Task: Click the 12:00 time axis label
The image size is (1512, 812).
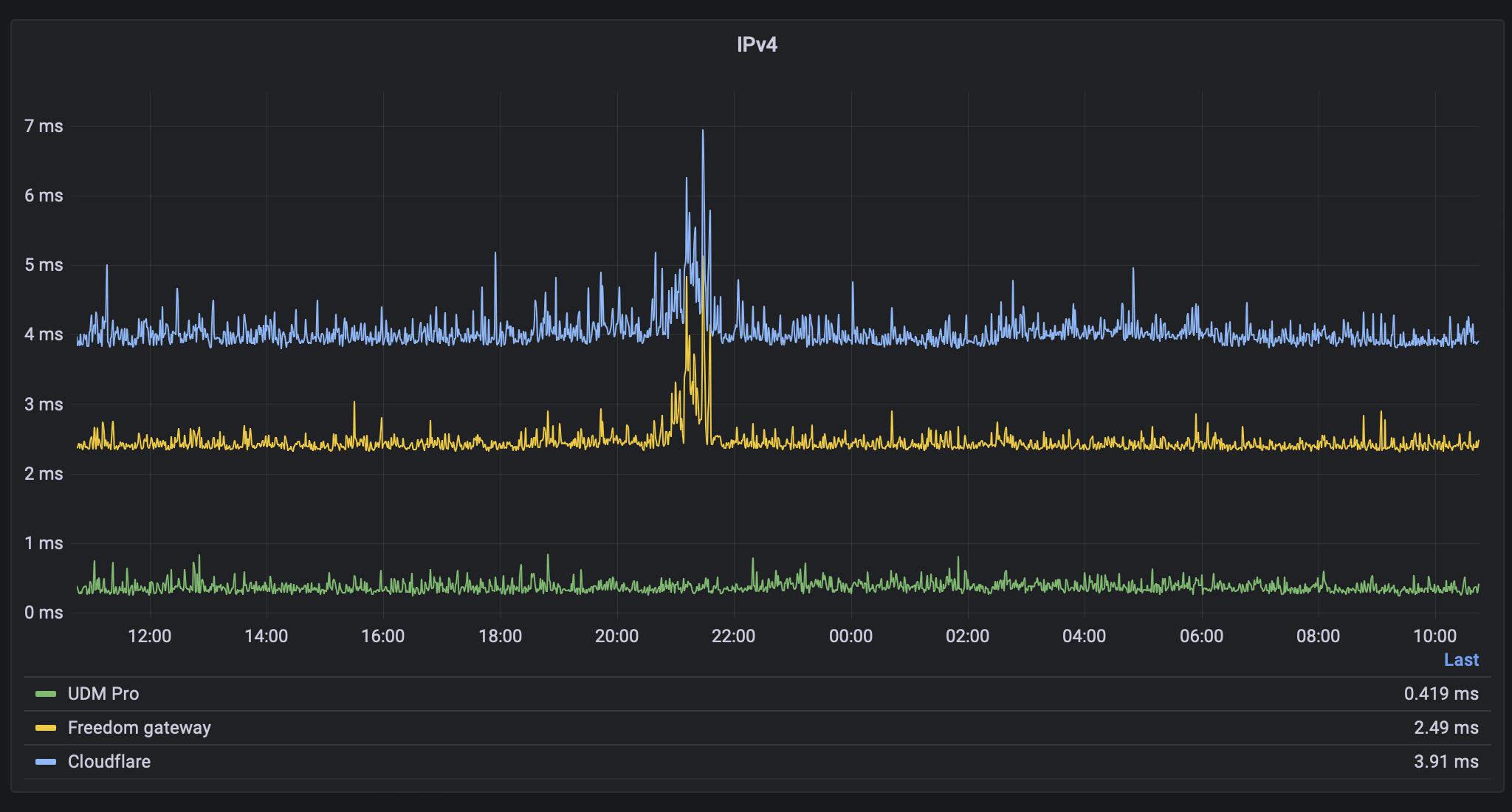Action: tap(149, 636)
